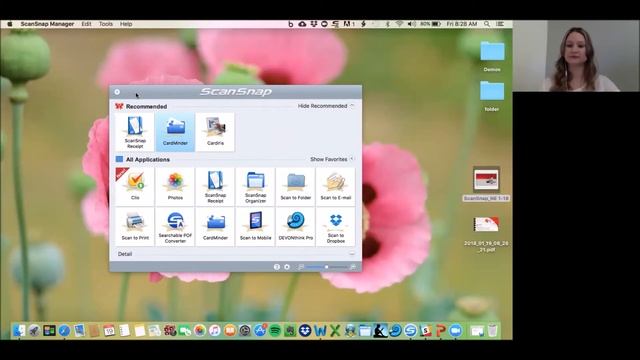This screenshot has height=360, width=640.
Task: Choose the Clio application tile
Action: click(x=135, y=186)
